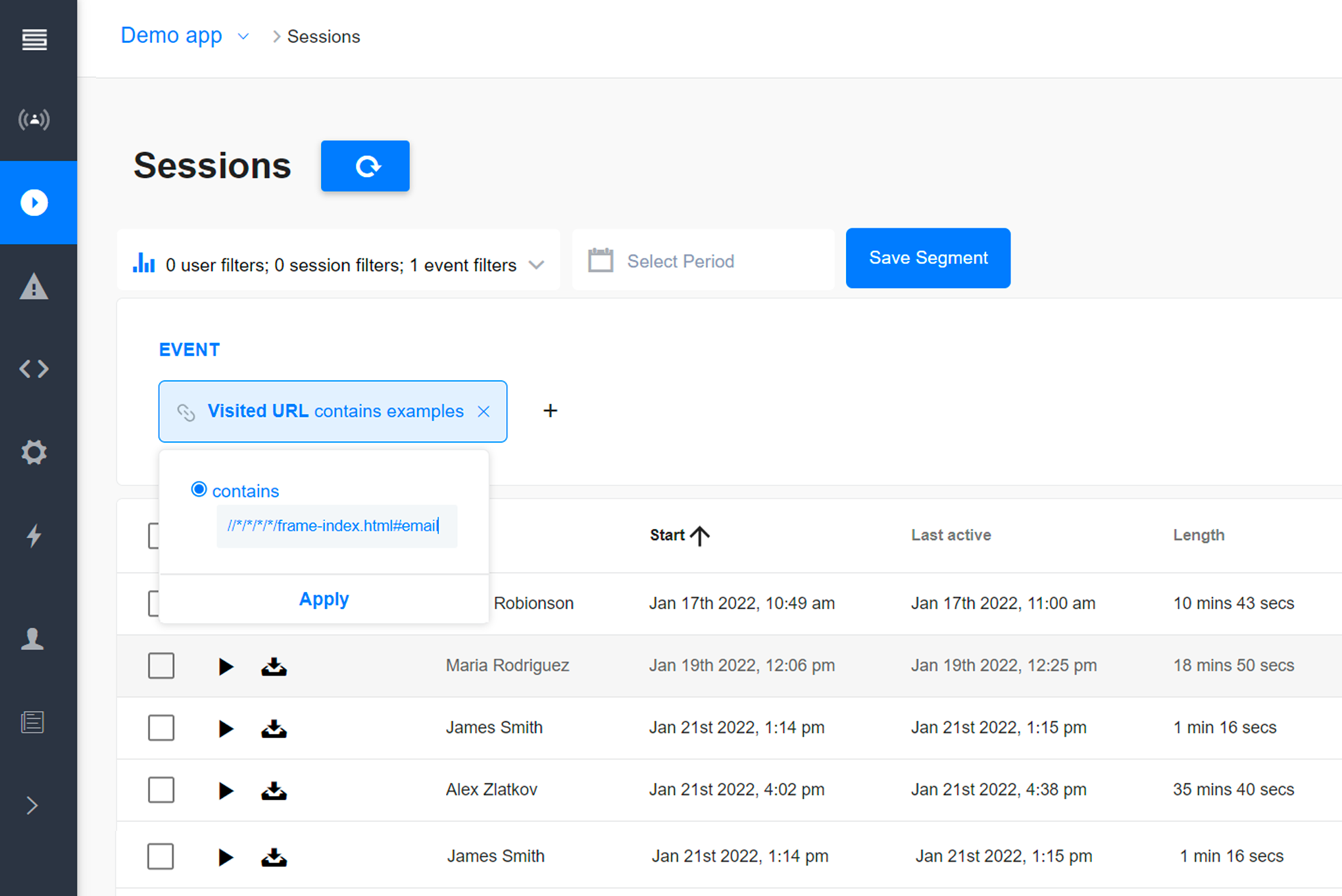Click the Save Segment button
The image size is (1342, 896).
click(x=928, y=258)
